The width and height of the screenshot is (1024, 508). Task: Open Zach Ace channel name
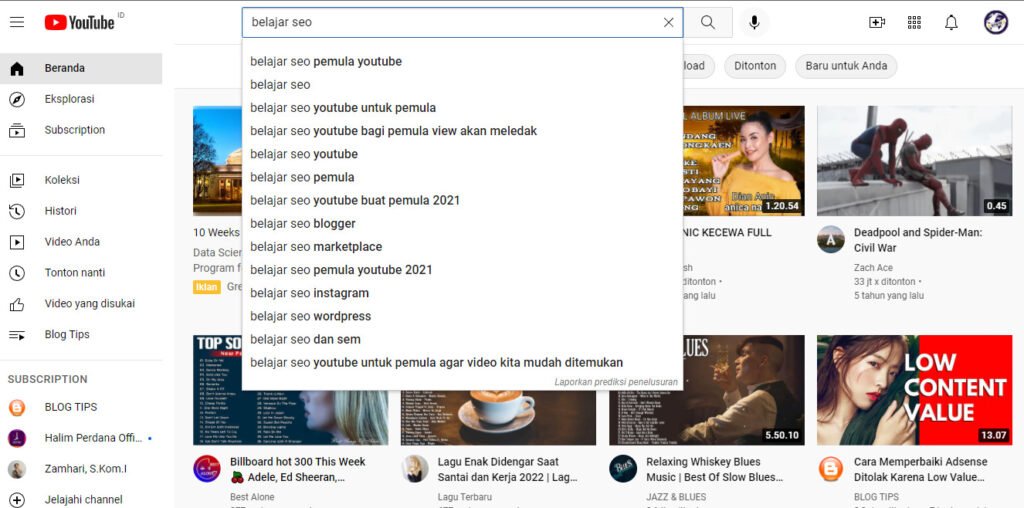point(873,268)
